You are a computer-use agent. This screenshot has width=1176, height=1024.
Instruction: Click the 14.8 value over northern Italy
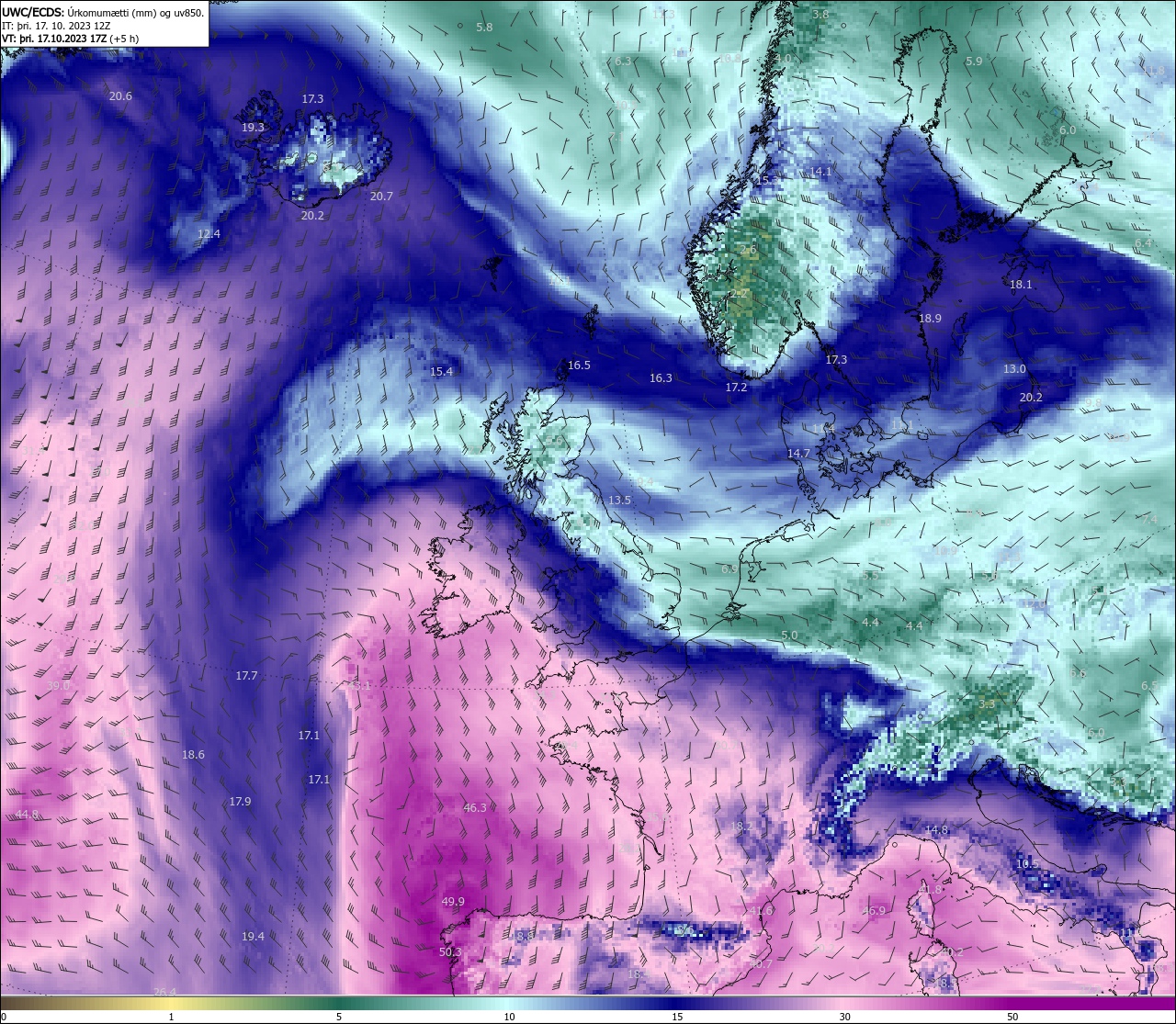pos(936,830)
